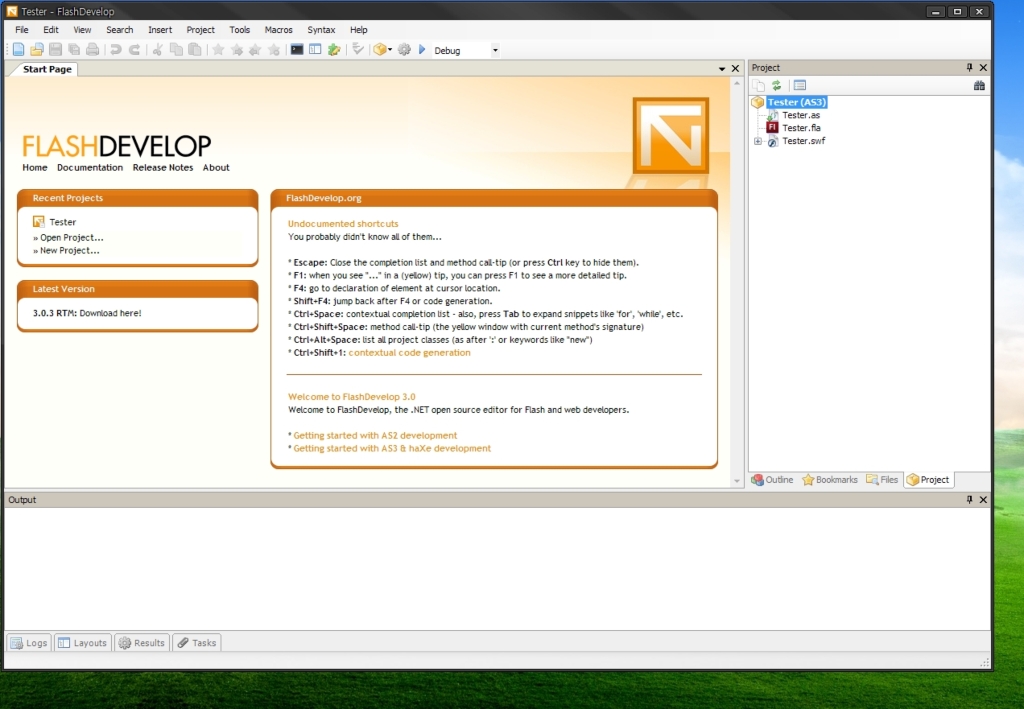Open the File menu

click(x=22, y=30)
